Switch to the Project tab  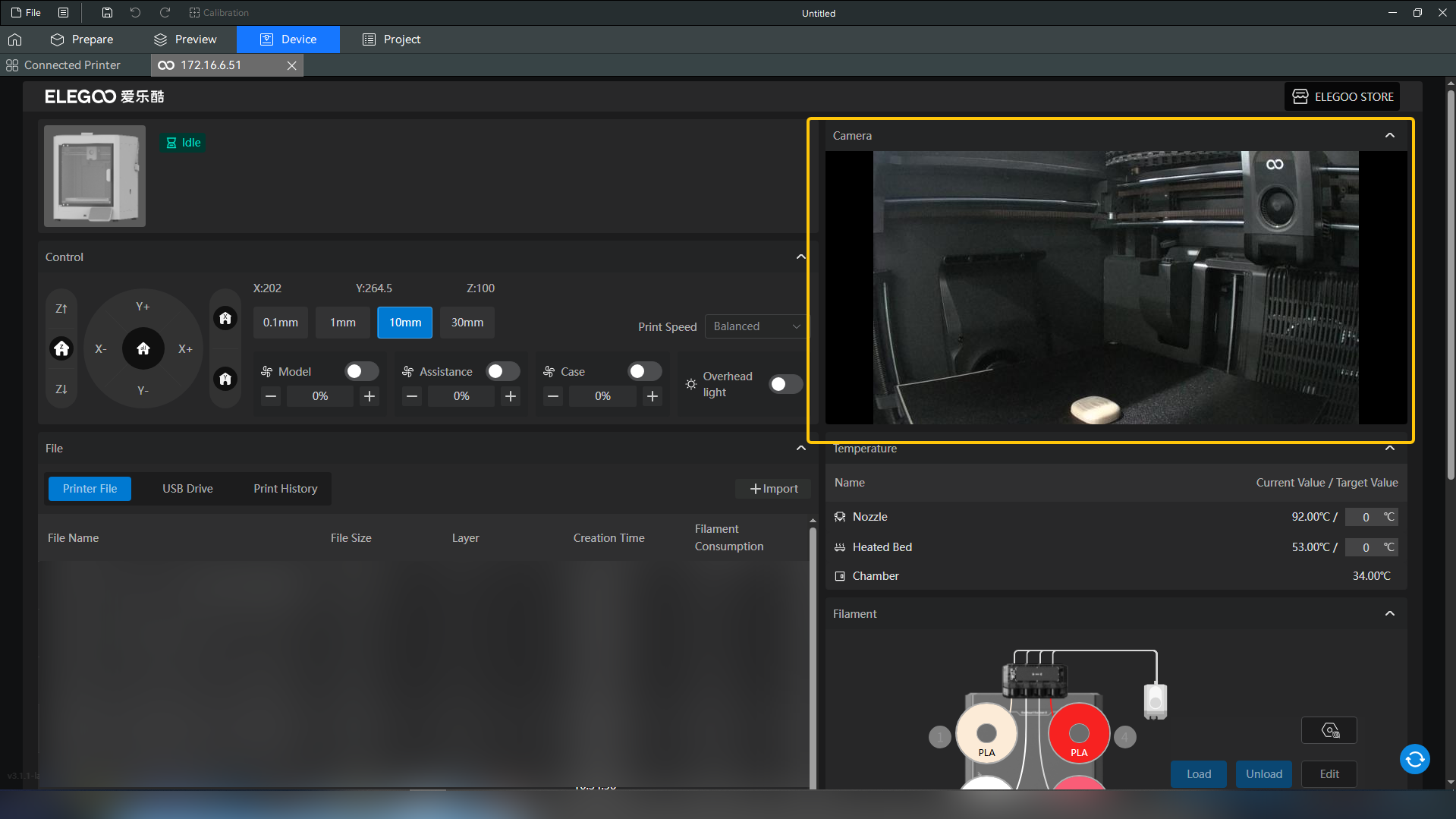tap(392, 39)
